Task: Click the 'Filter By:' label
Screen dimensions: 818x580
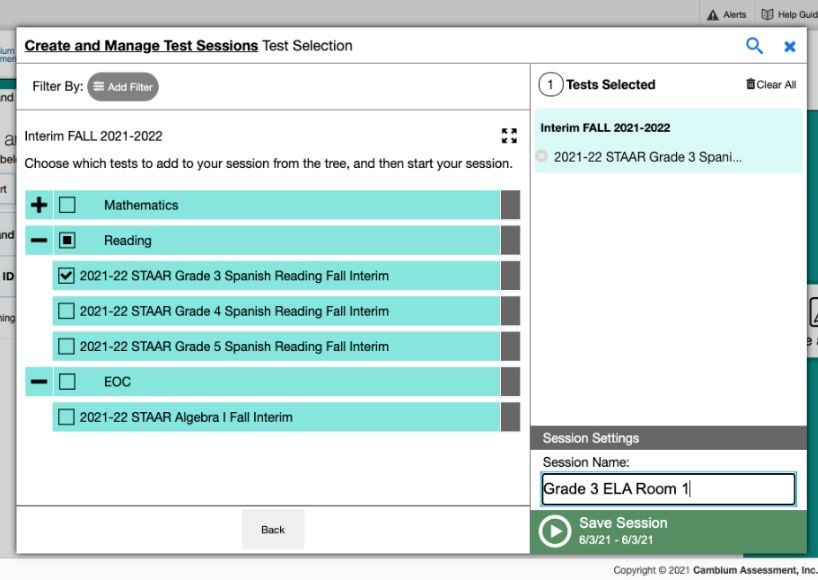Action: [57, 86]
